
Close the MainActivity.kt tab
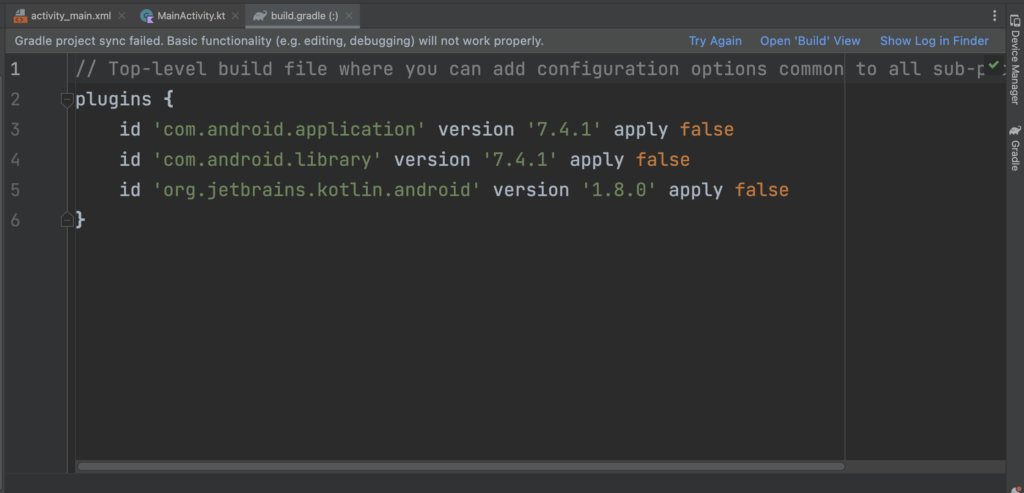236,16
